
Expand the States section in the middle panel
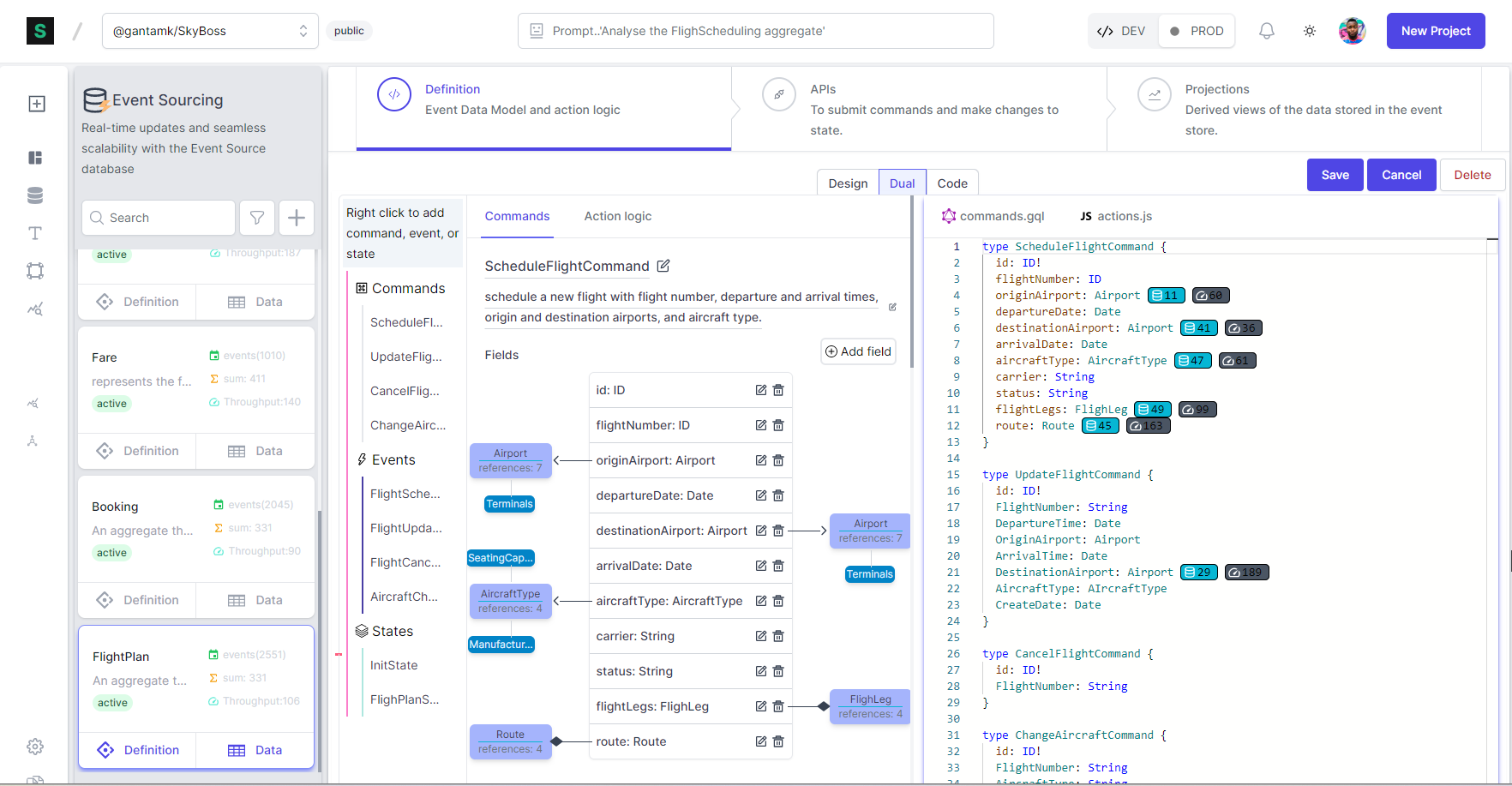tap(392, 631)
